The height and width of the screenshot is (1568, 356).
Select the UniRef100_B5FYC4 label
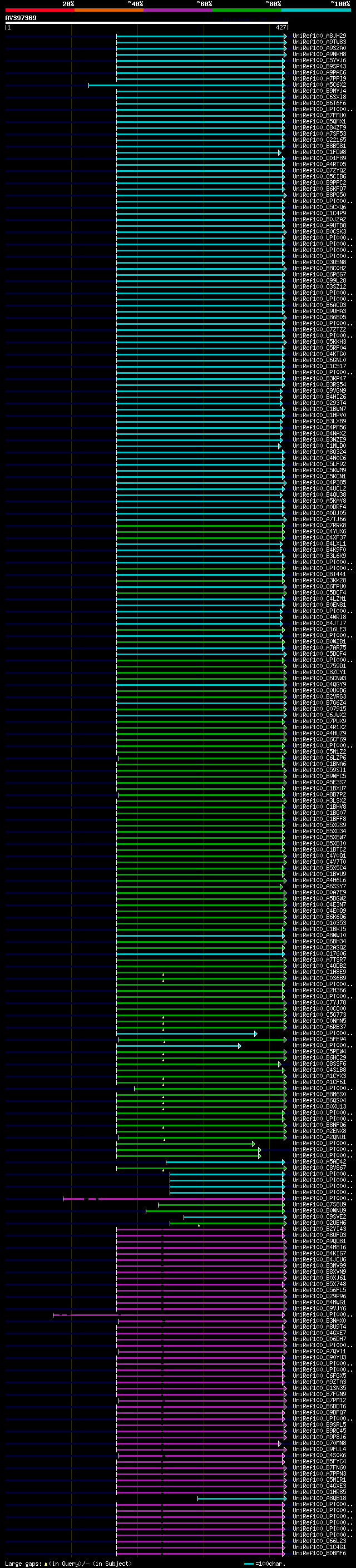tap(319, 1461)
